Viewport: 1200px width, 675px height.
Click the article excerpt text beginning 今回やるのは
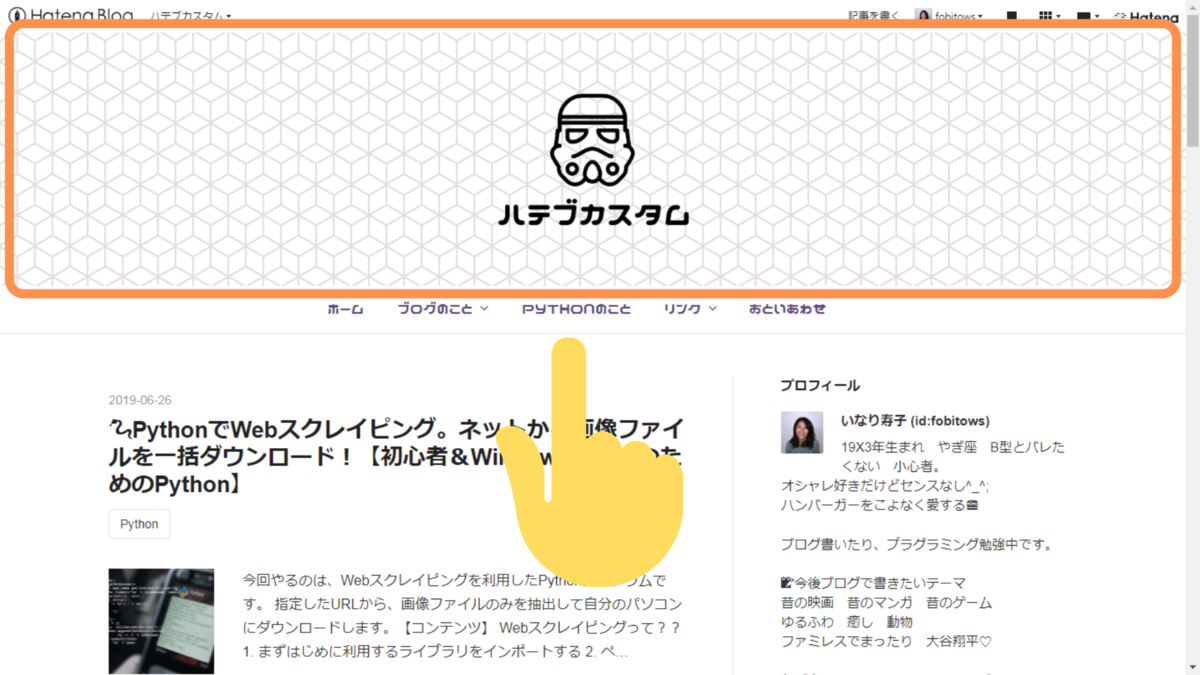point(463,616)
